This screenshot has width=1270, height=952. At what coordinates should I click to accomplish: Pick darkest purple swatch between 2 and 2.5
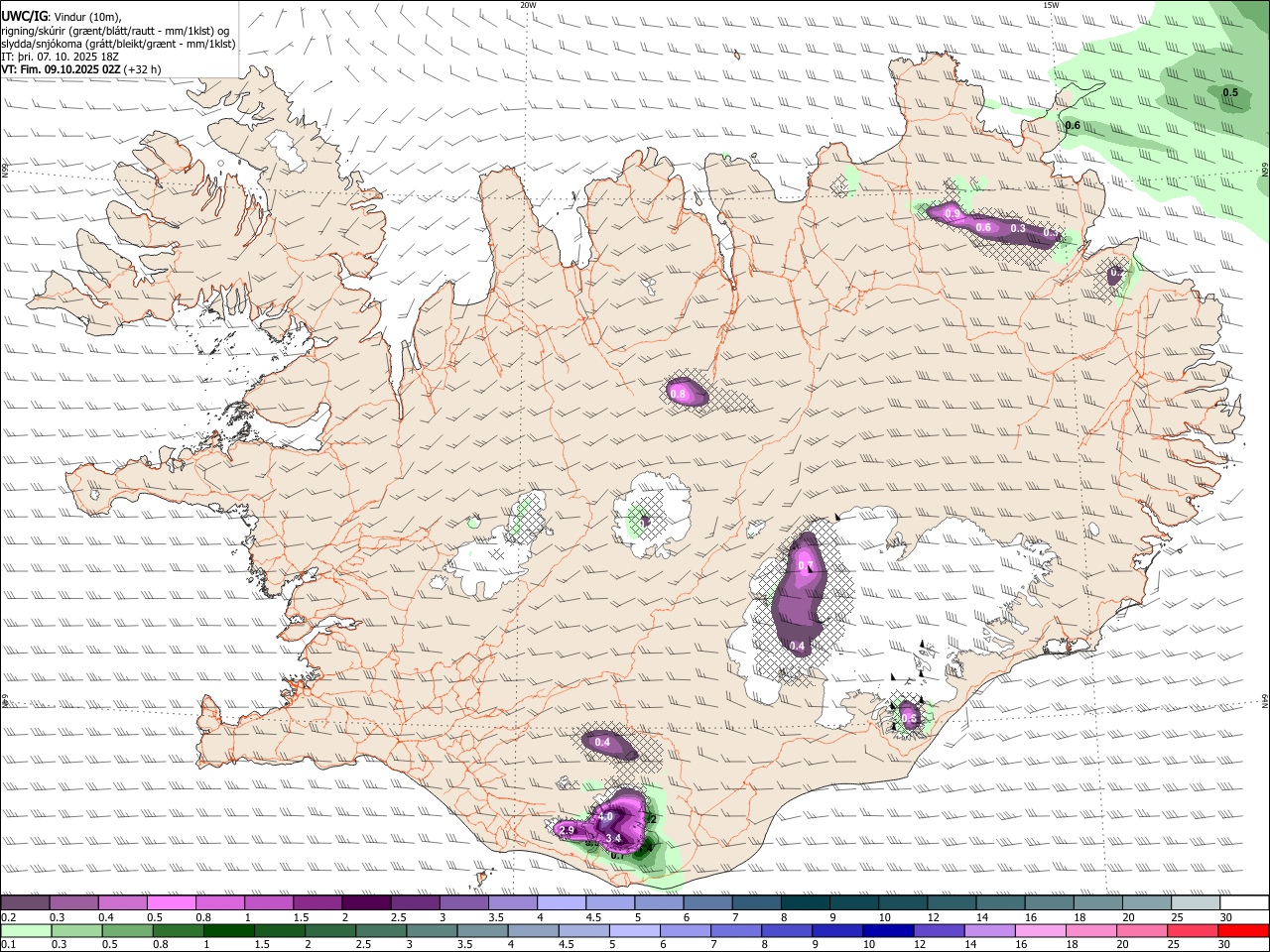tap(366, 902)
